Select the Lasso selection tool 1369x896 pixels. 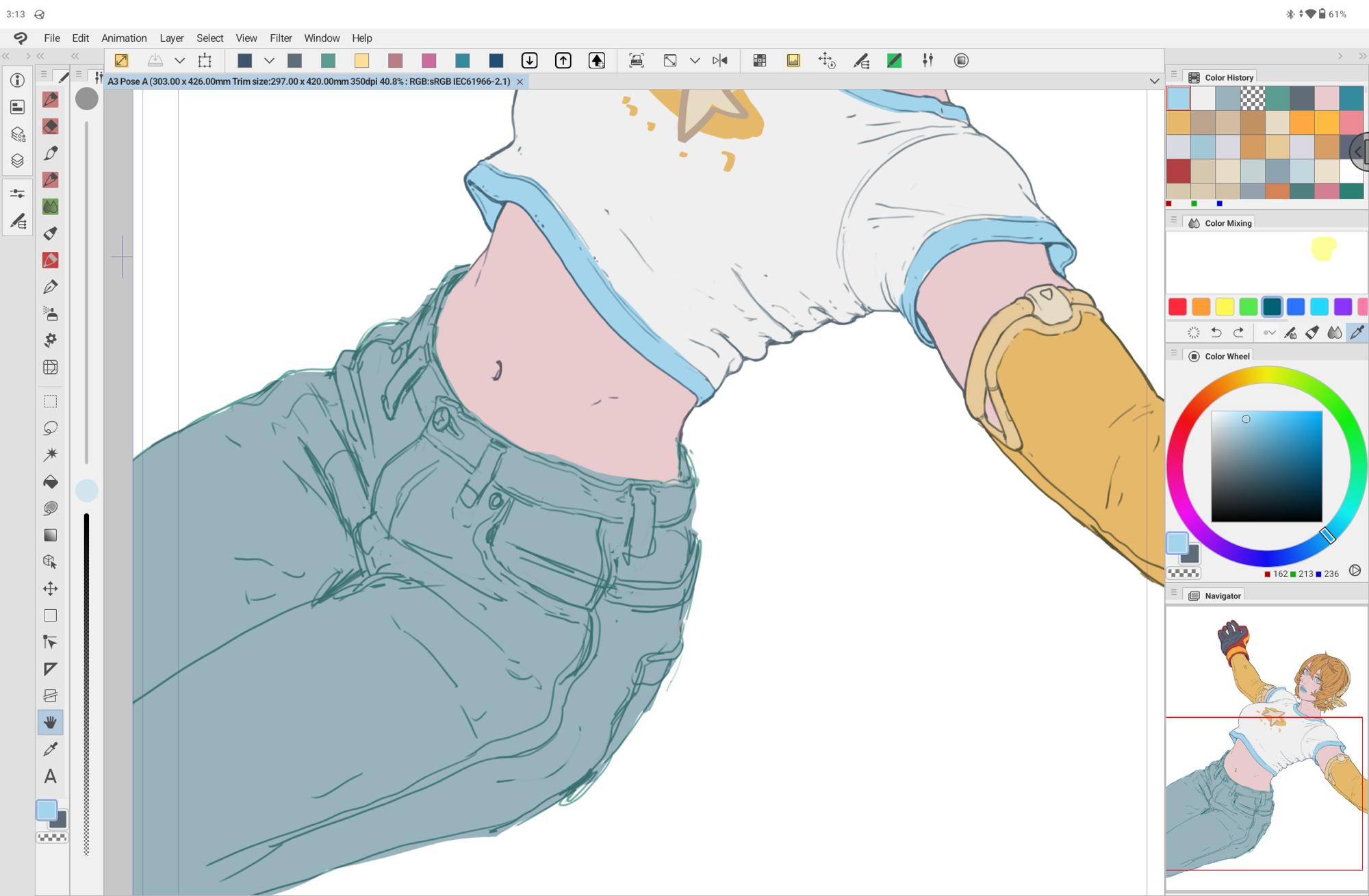[x=50, y=428]
